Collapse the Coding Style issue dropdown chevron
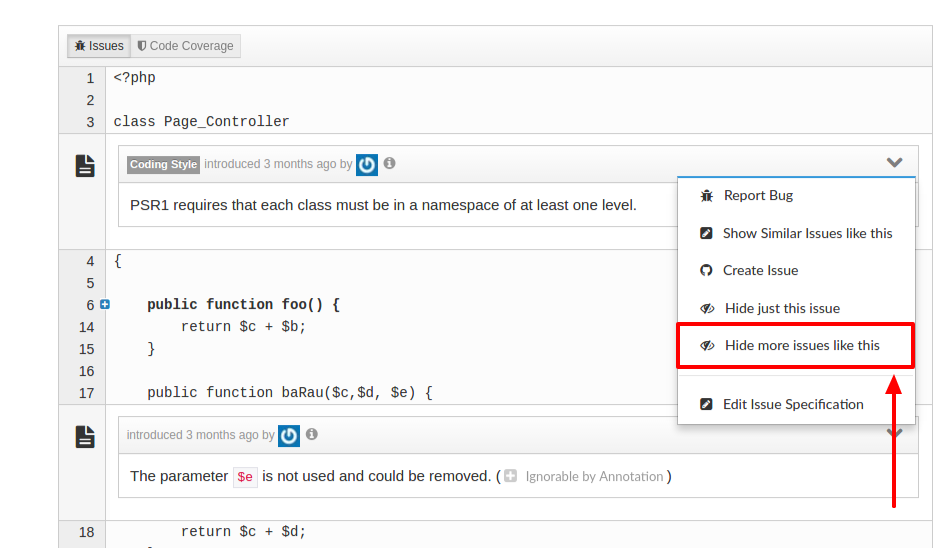 click(894, 162)
